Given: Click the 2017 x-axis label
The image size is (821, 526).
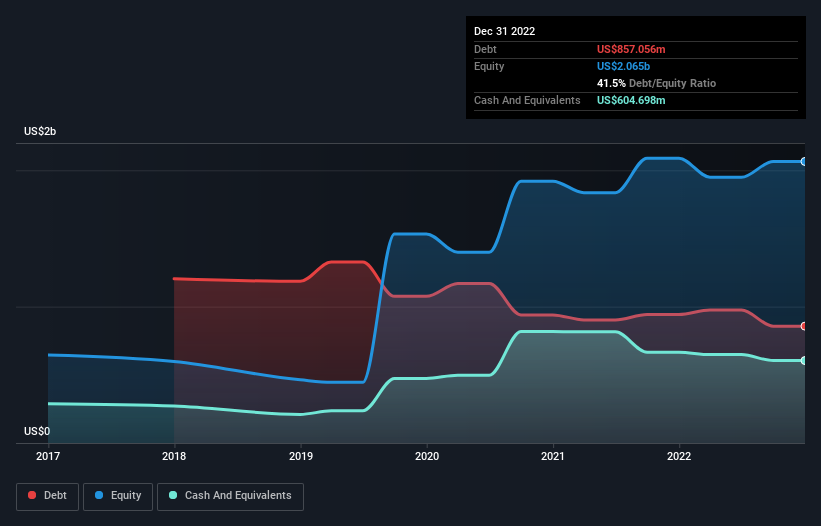Looking at the screenshot, I should click(48, 456).
